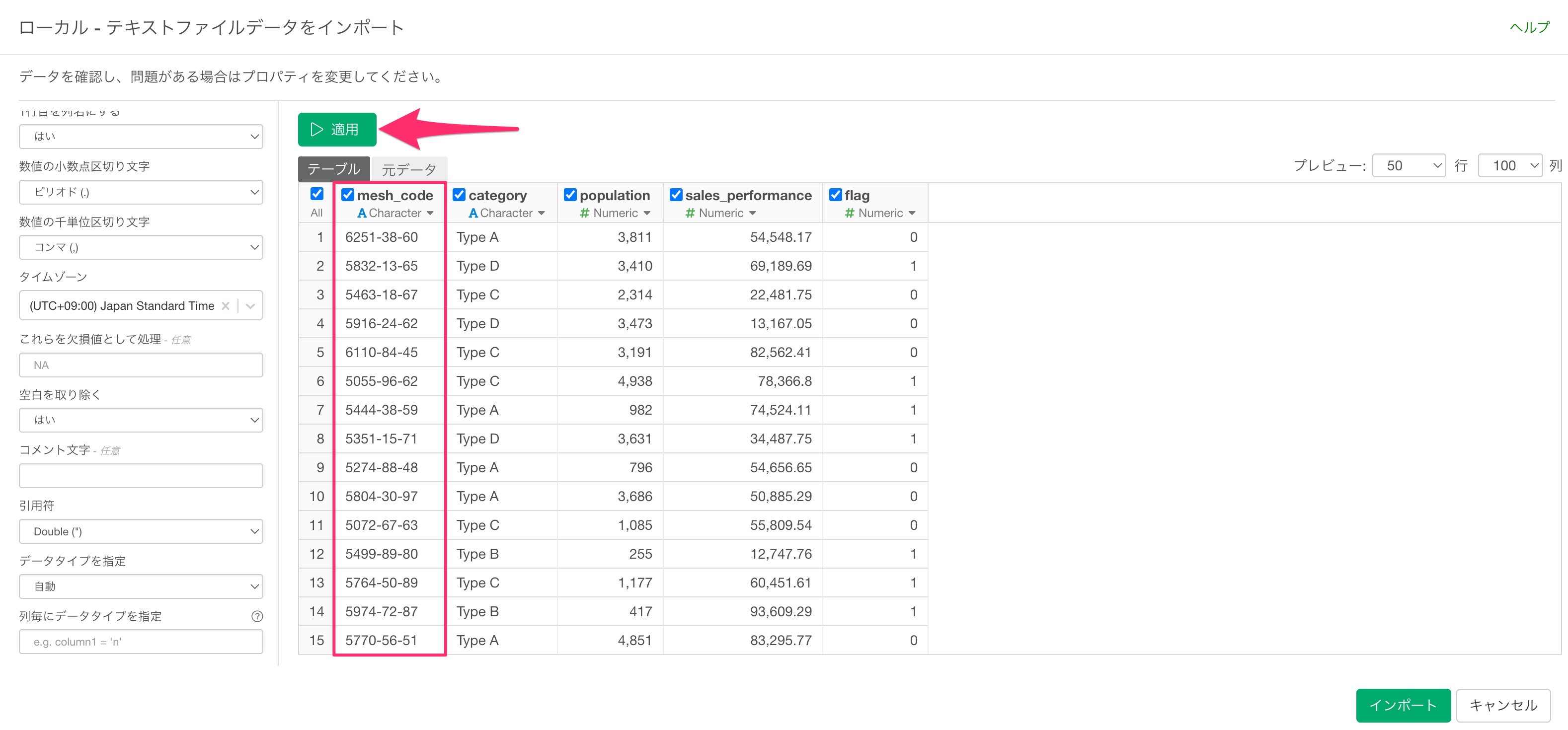The image size is (1568, 730).
Task: Click the インポート button
Action: (x=1403, y=705)
